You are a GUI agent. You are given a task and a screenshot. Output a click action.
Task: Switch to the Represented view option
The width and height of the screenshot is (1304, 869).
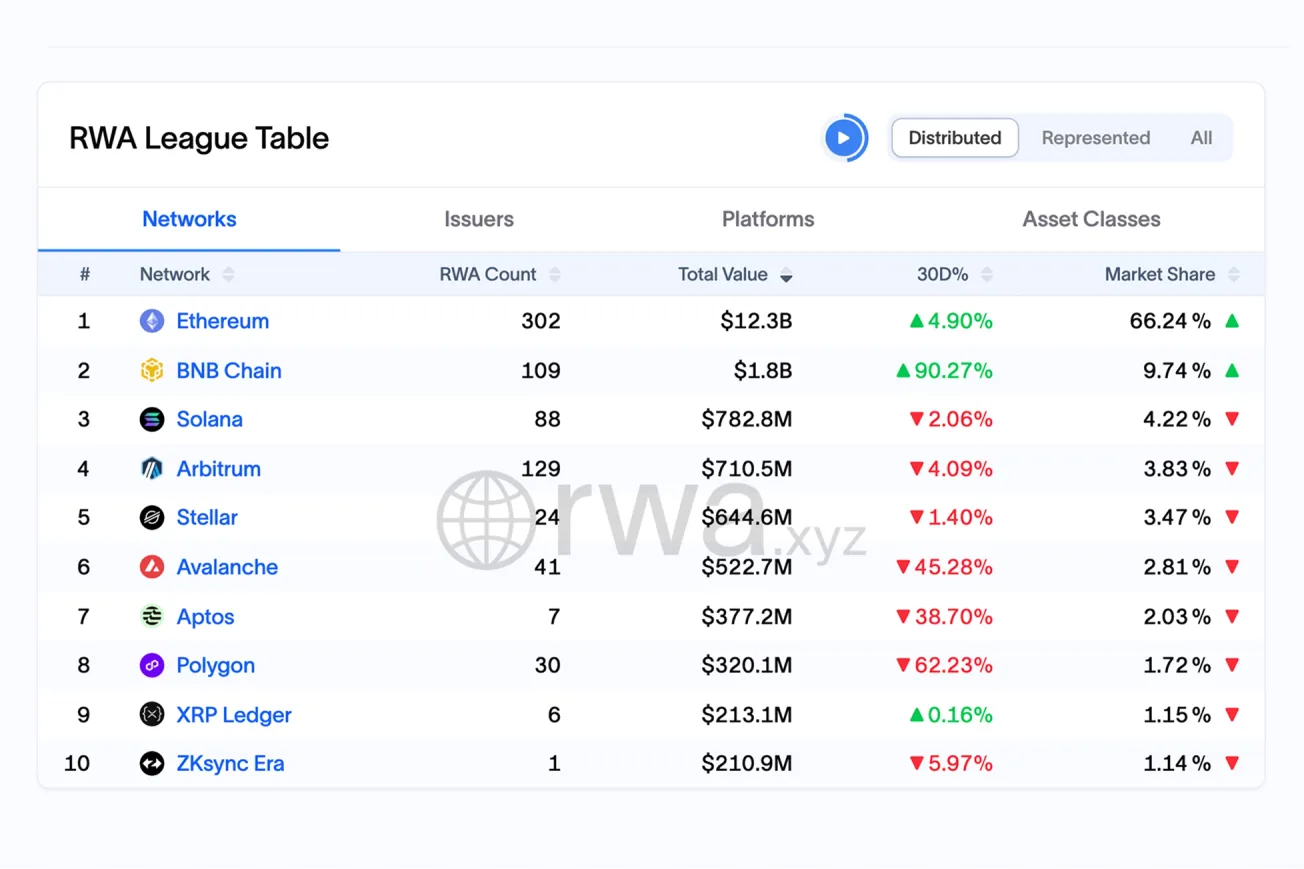[1095, 138]
